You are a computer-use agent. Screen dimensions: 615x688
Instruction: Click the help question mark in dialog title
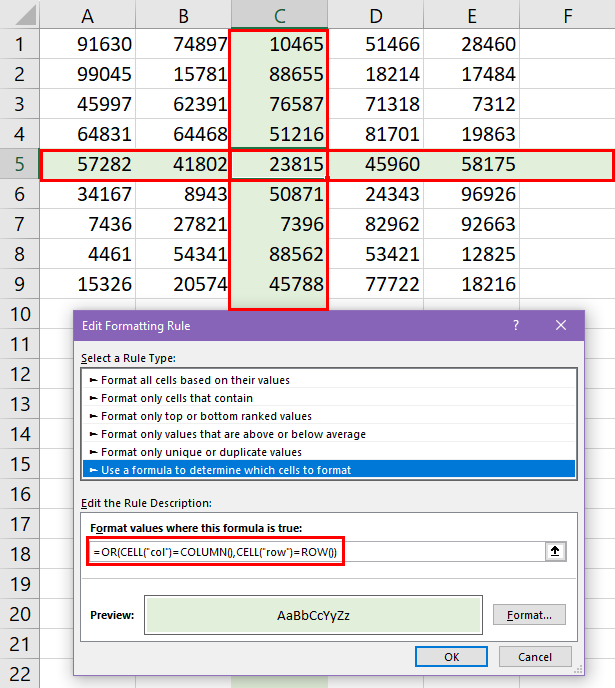coord(516,325)
